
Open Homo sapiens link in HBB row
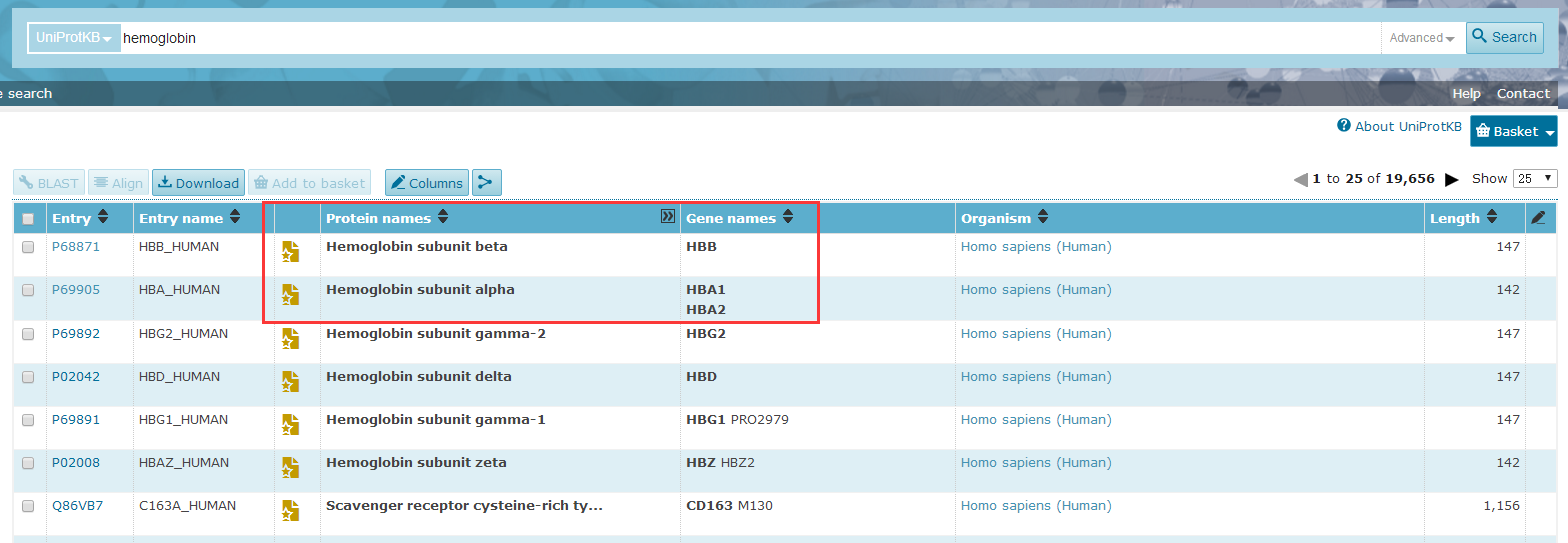point(1036,246)
